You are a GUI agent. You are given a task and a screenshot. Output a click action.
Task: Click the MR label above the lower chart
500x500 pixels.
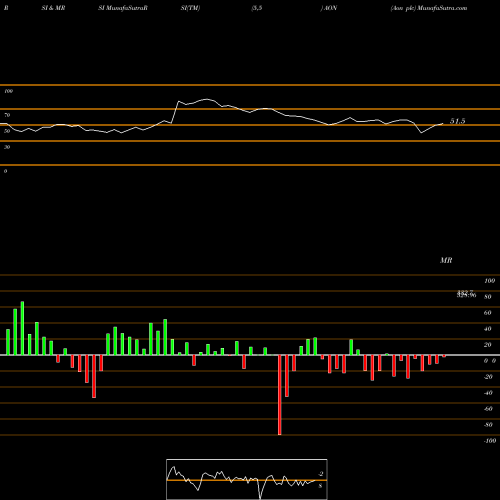click(446, 260)
